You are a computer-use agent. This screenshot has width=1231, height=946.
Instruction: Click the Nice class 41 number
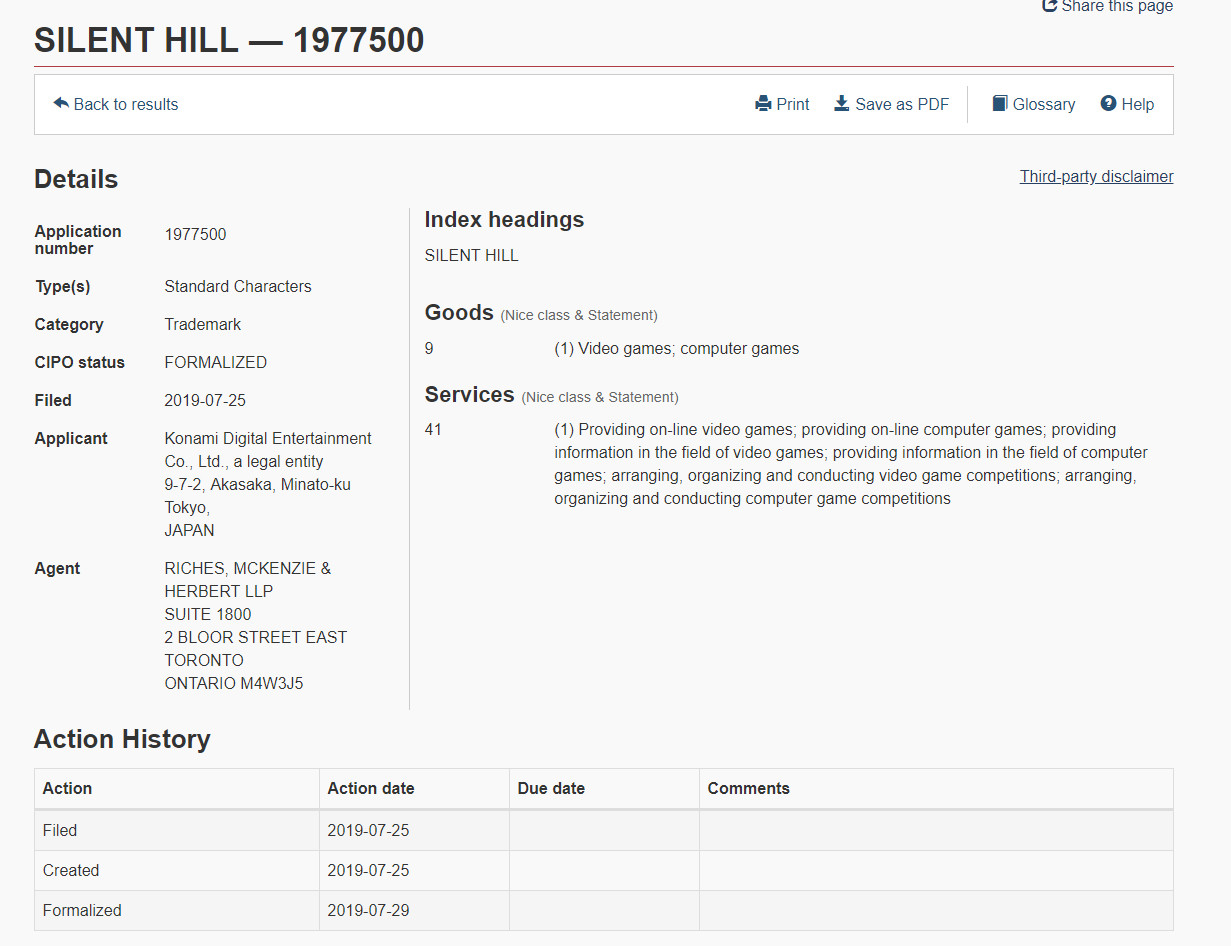[x=433, y=430]
